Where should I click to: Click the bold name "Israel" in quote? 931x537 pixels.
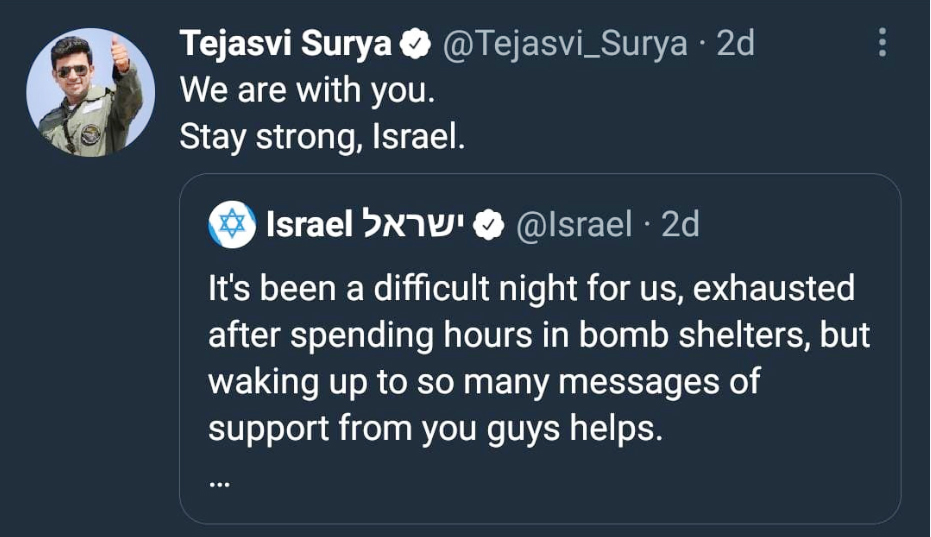(310, 225)
